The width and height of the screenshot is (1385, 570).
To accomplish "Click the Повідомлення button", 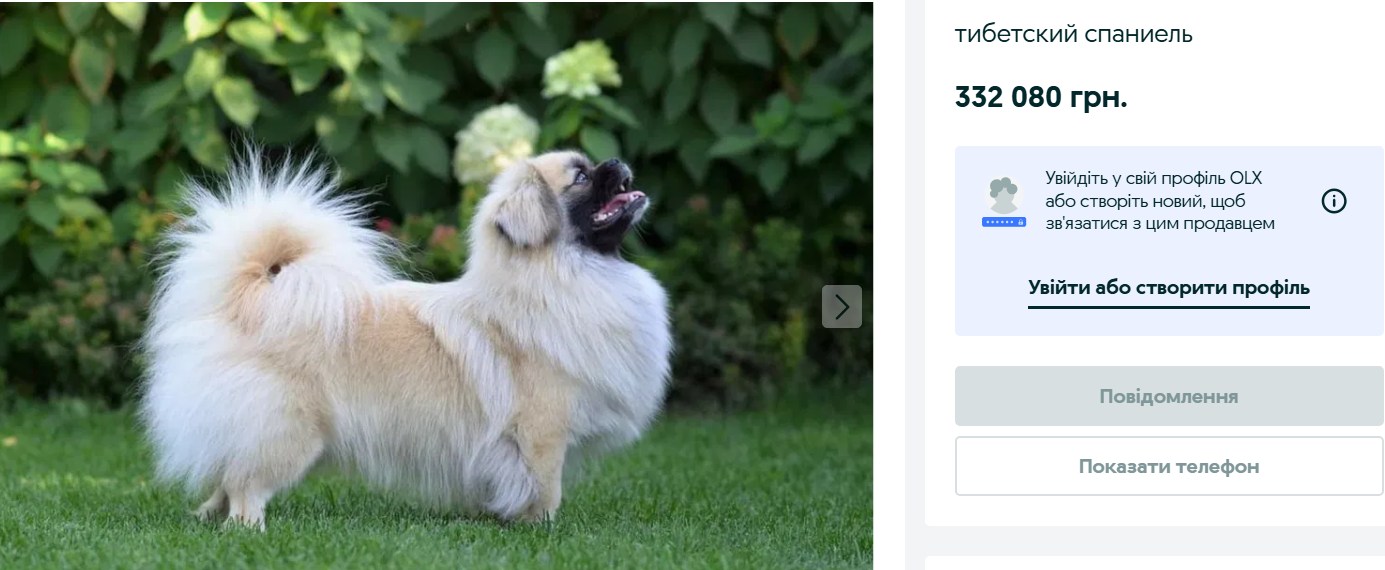I will [1169, 396].
